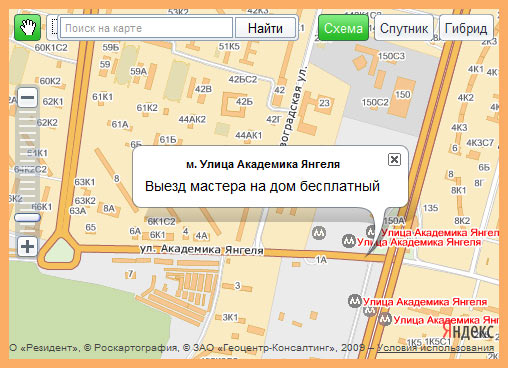This screenshot has width=508, height=368.
Task: Click the zoom in plus button
Action: (x=27, y=247)
